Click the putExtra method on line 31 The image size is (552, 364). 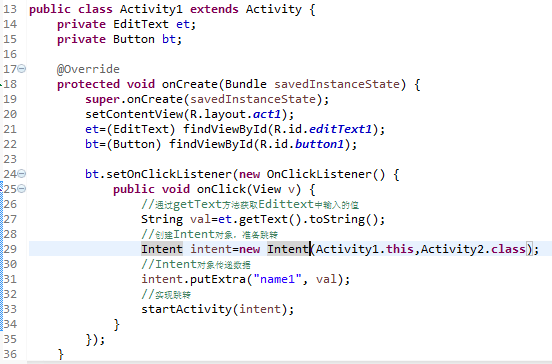pos(218,280)
